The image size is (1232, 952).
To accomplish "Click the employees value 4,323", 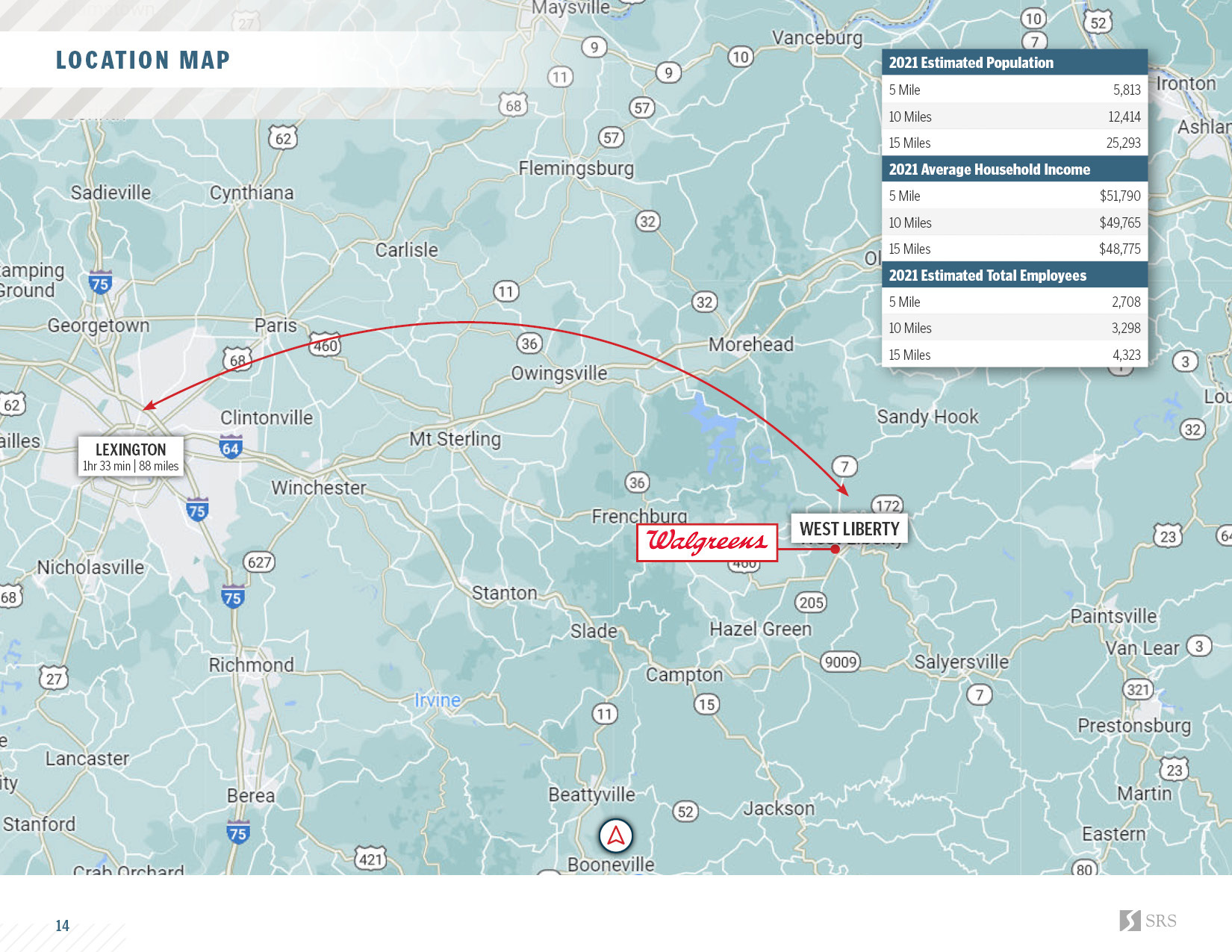I will [x=1127, y=355].
